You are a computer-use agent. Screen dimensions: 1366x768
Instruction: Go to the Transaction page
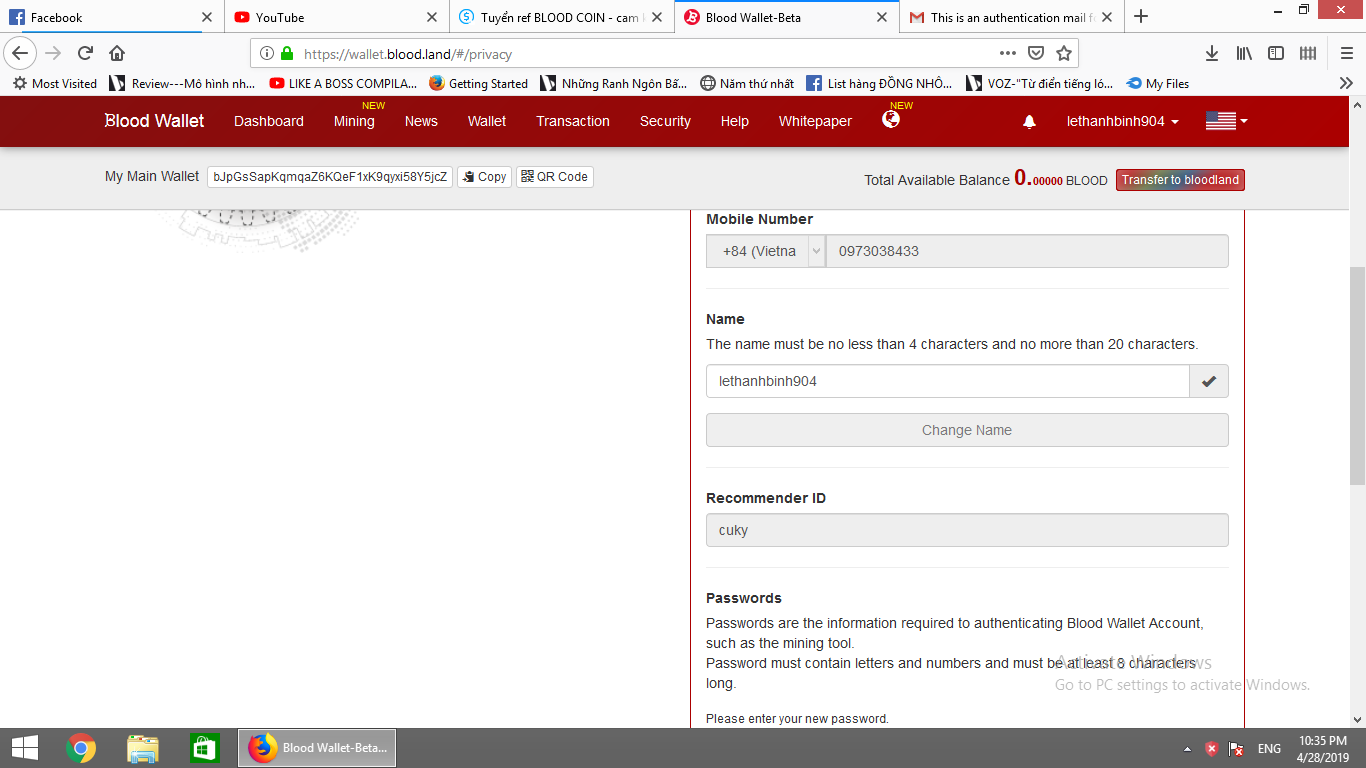click(x=573, y=121)
